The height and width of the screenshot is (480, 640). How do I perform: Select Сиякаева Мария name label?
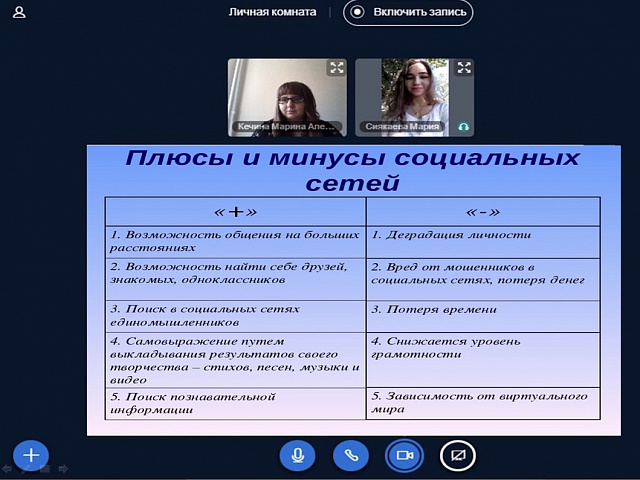pyautogui.click(x=402, y=127)
